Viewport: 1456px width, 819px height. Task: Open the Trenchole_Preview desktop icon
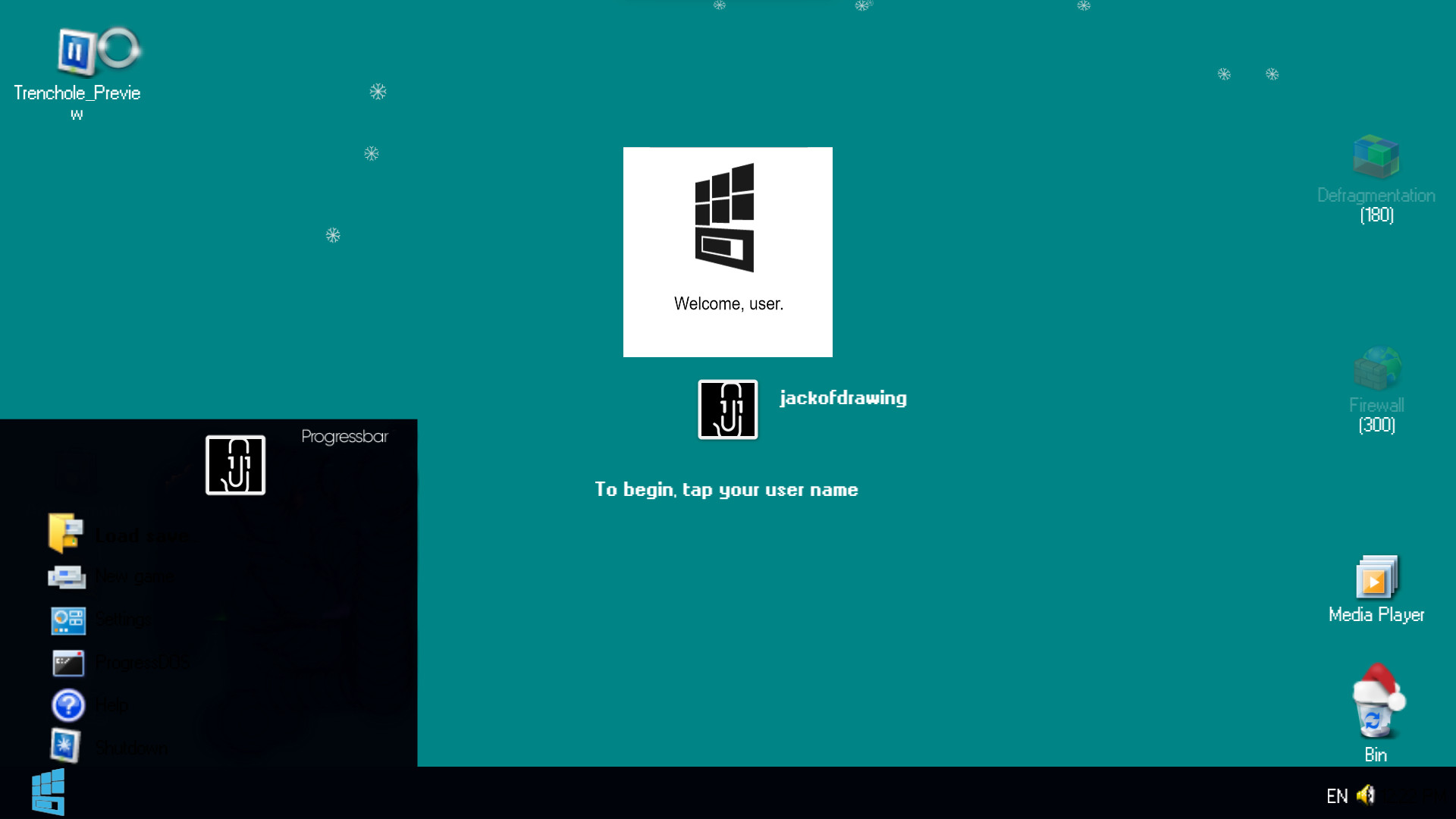[77, 53]
